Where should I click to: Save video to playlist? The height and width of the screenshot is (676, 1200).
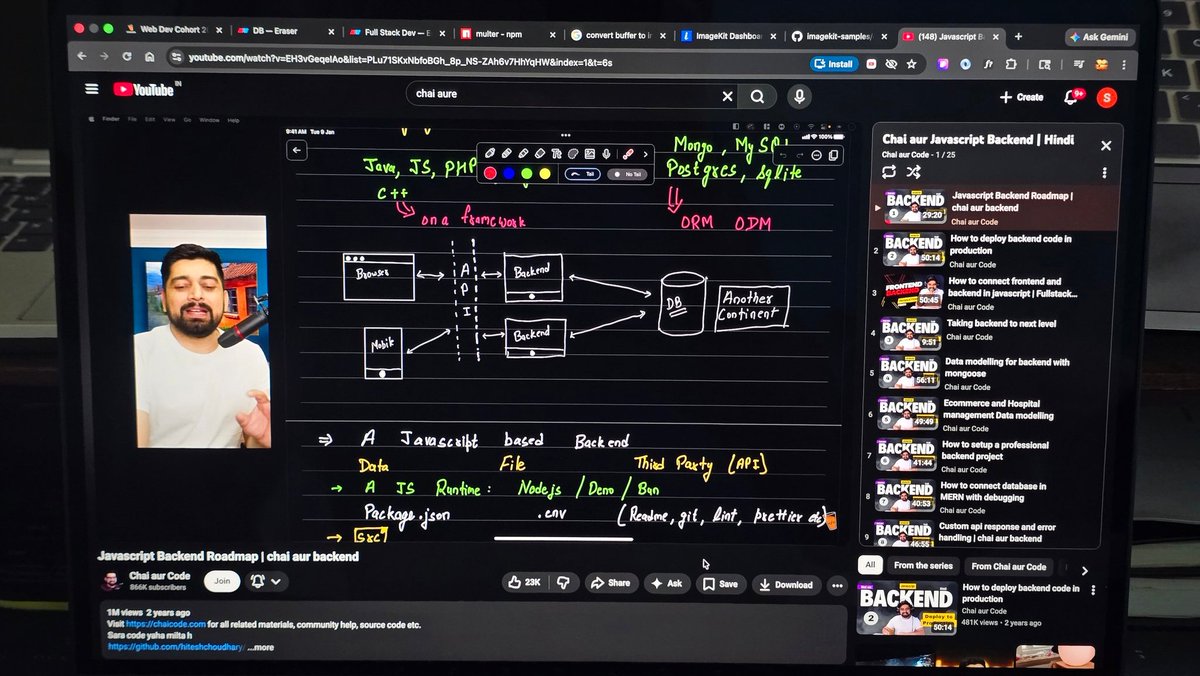721,584
